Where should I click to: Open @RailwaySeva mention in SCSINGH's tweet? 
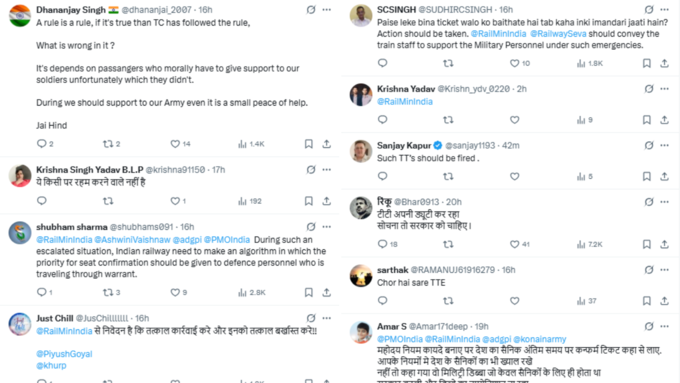tap(558, 34)
